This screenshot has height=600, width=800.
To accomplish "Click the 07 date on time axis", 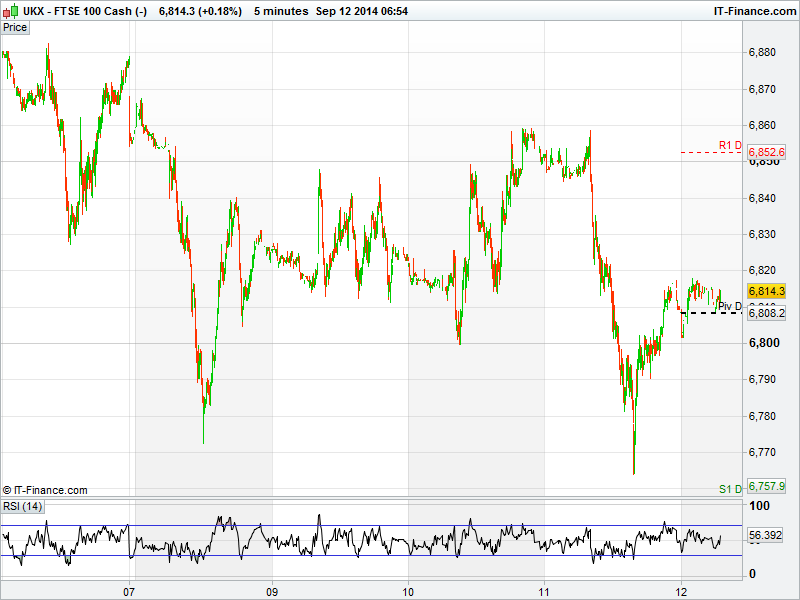I will [x=130, y=589].
